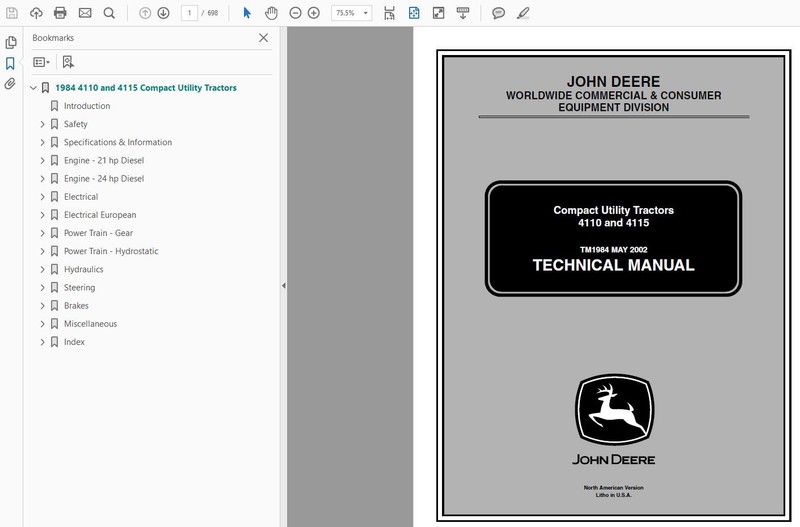Expand Power Train - Gear chevron
This screenshot has width=800, height=527.
pyautogui.click(x=42, y=233)
